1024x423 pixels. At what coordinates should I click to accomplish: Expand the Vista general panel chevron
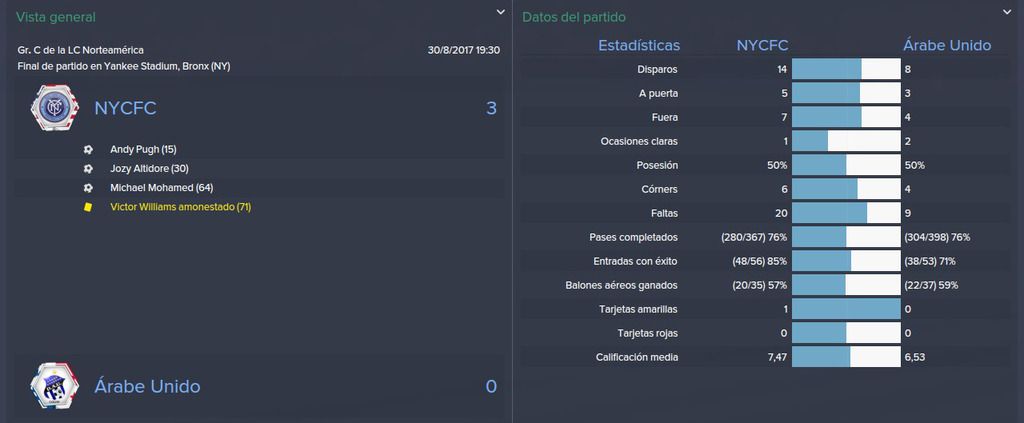click(500, 12)
